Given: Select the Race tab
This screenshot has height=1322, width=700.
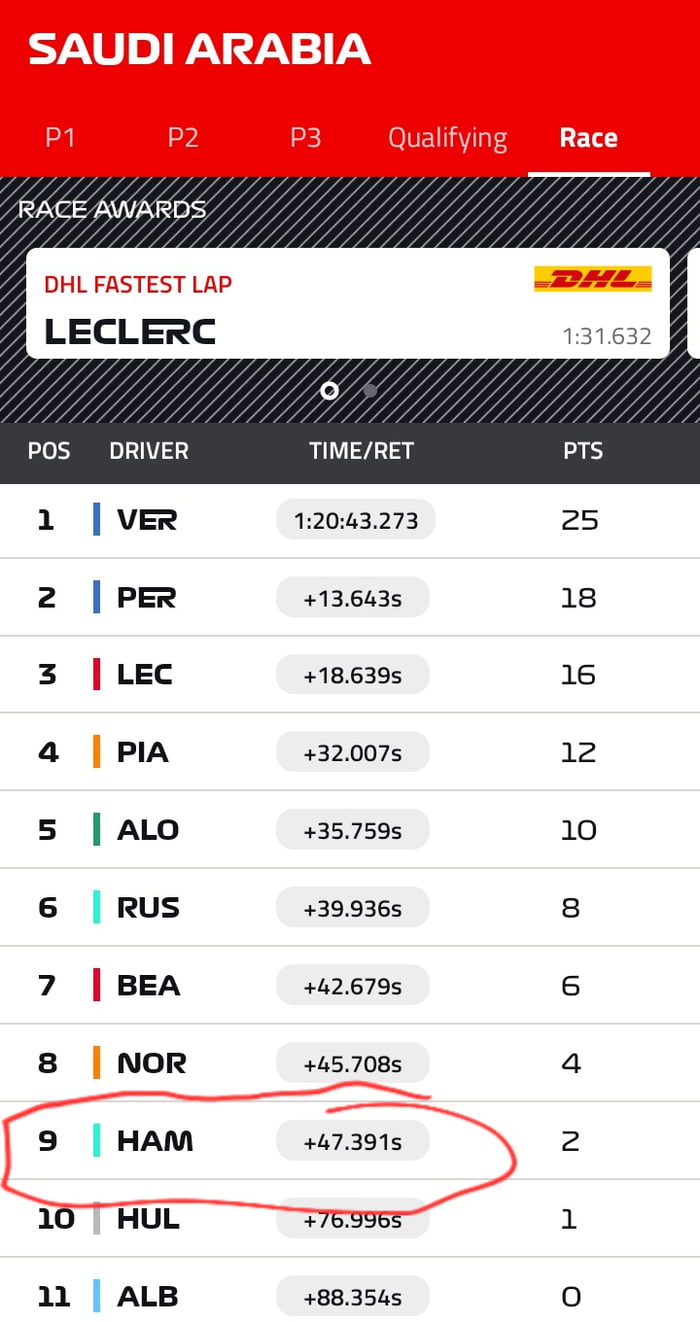Looking at the screenshot, I should (588, 138).
